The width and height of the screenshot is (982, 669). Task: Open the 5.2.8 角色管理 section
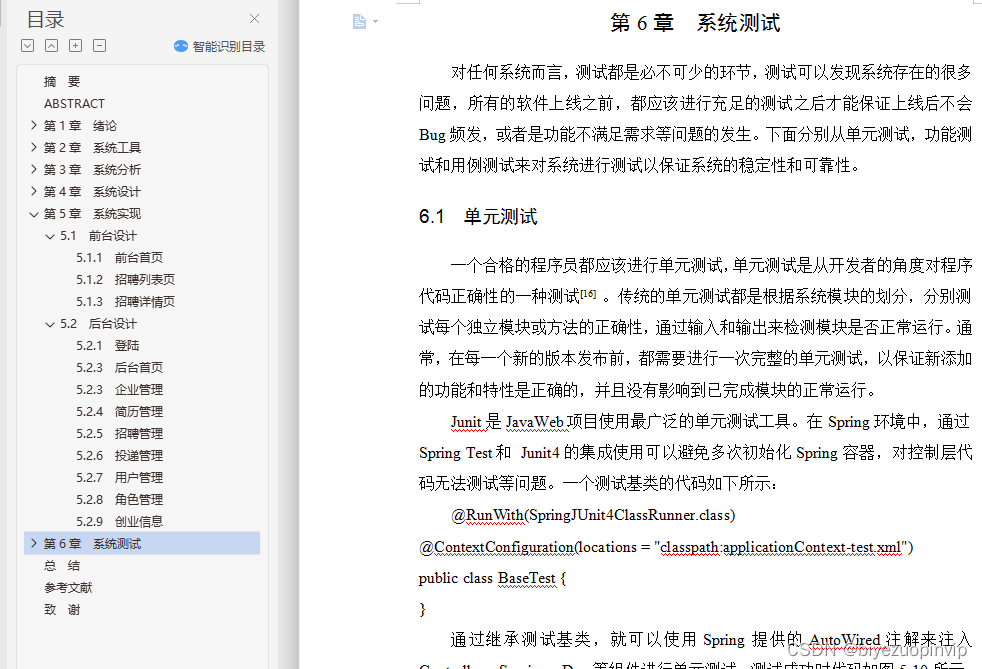[x=120, y=499]
